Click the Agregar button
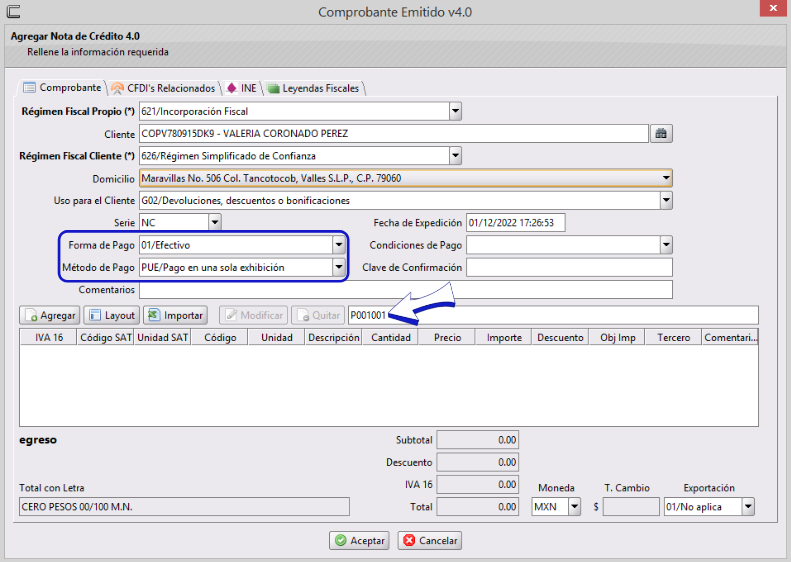 click(50, 315)
